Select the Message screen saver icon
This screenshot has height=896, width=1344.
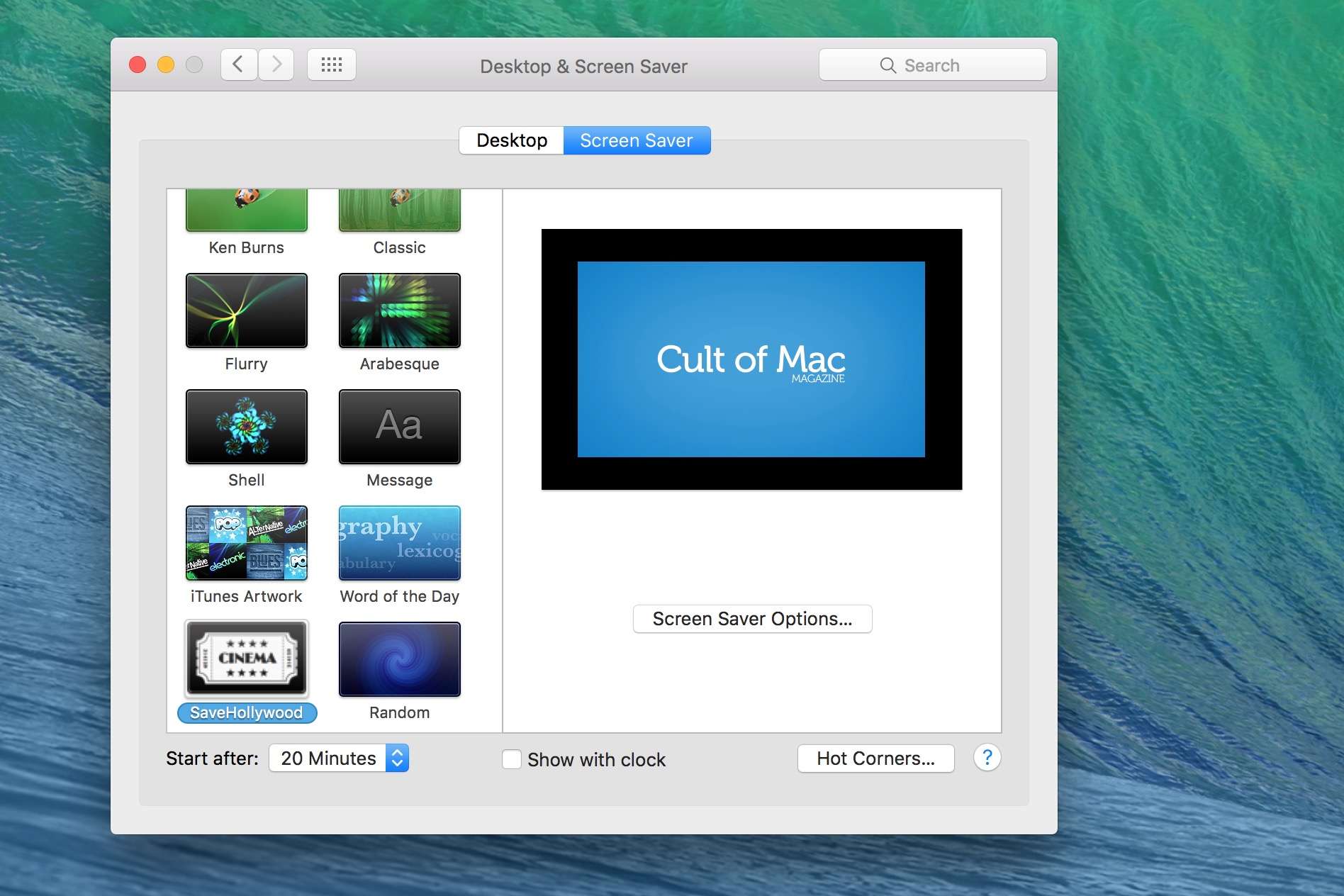pos(399,427)
